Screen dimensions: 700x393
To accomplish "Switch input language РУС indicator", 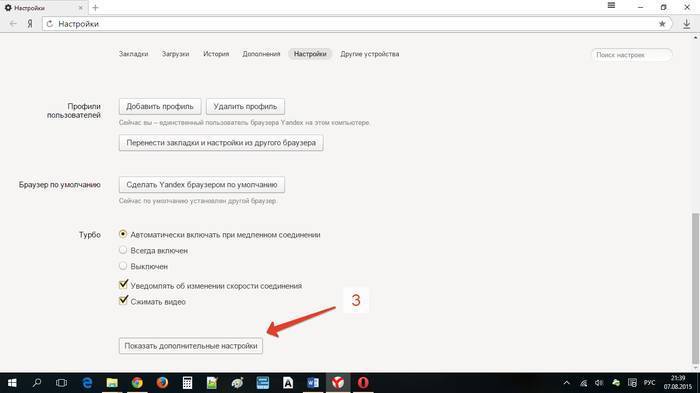I will [x=650, y=383].
